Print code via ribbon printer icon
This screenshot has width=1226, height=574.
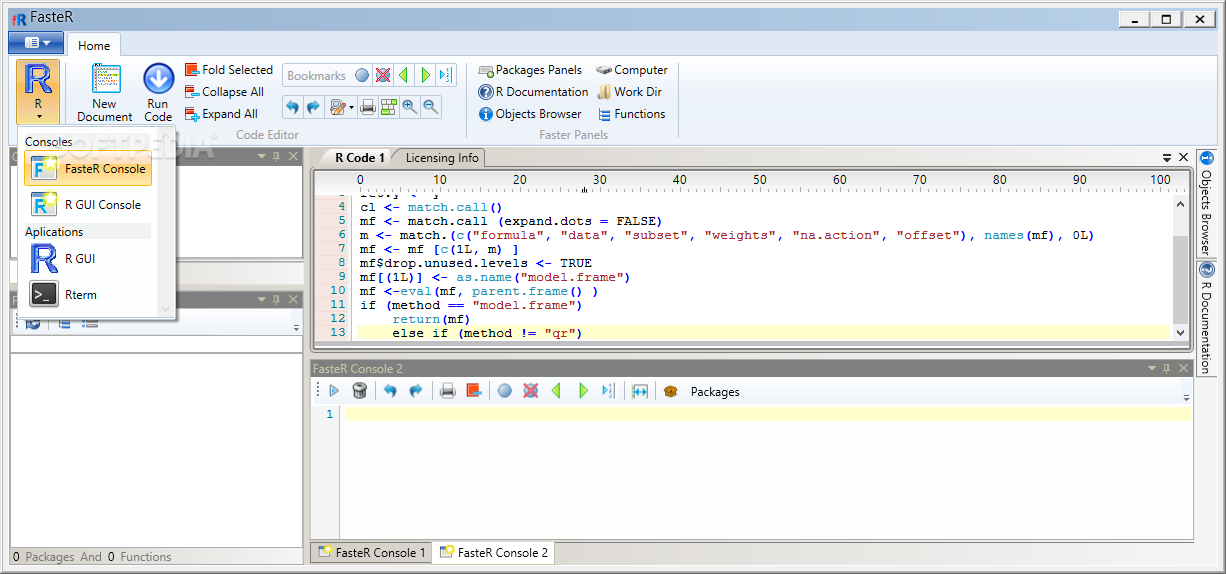pyautogui.click(x=368, y=106)
